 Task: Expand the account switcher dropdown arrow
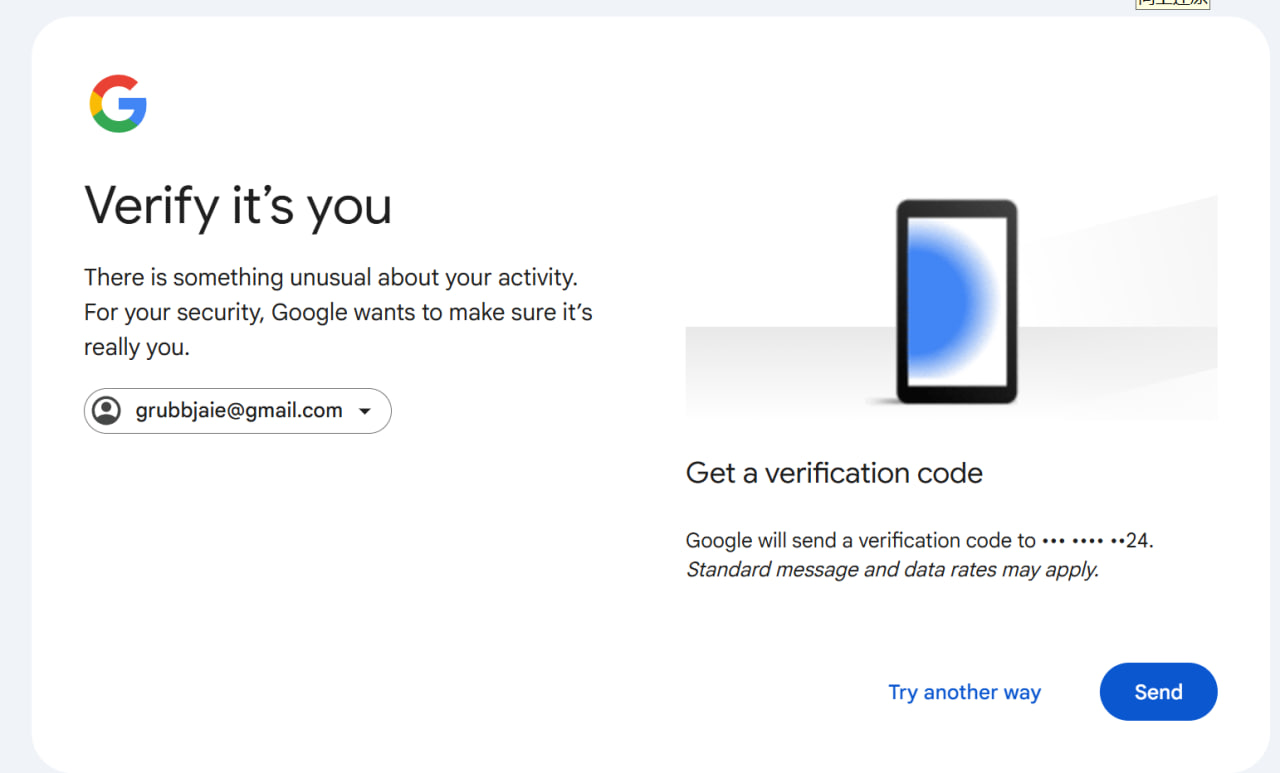(x=365, y=411)
